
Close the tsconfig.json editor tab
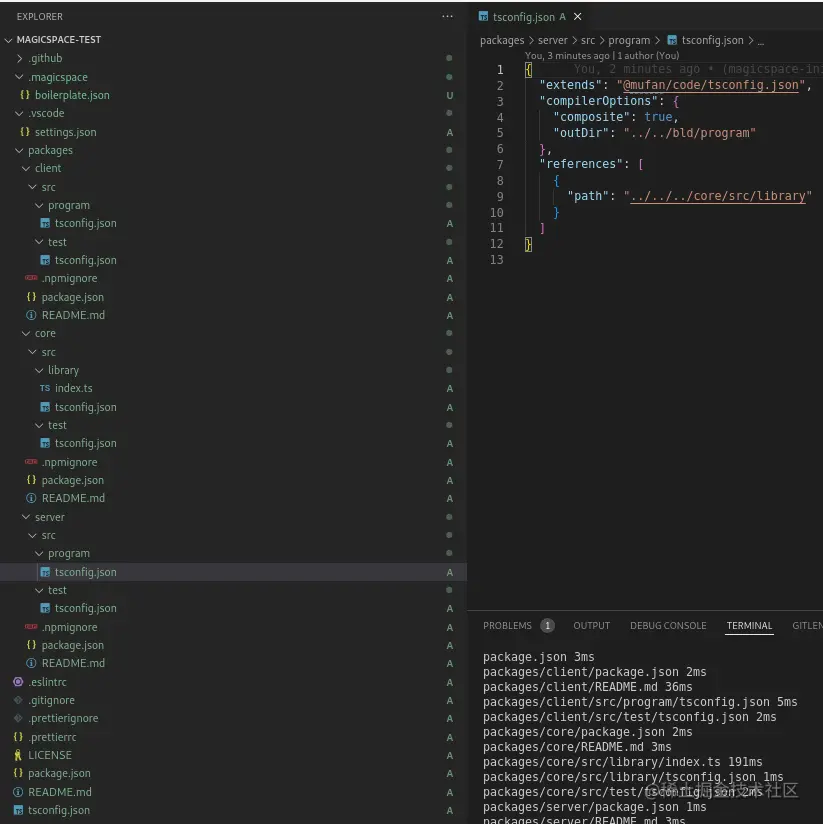(x=578, y=17)
